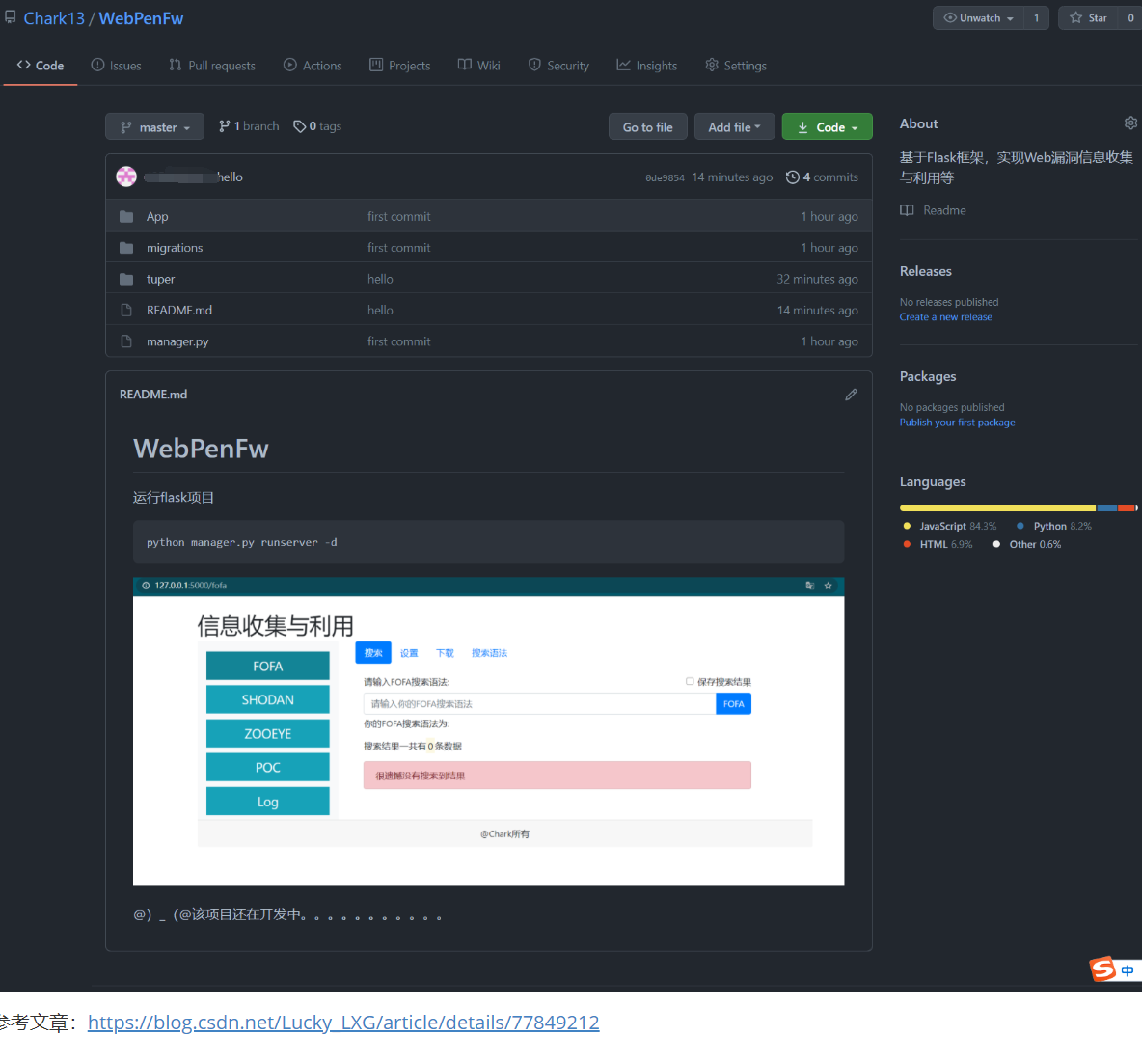Open the green Code download dropdown
This screenshot has width=1142, height=1064.
[827, 126]
